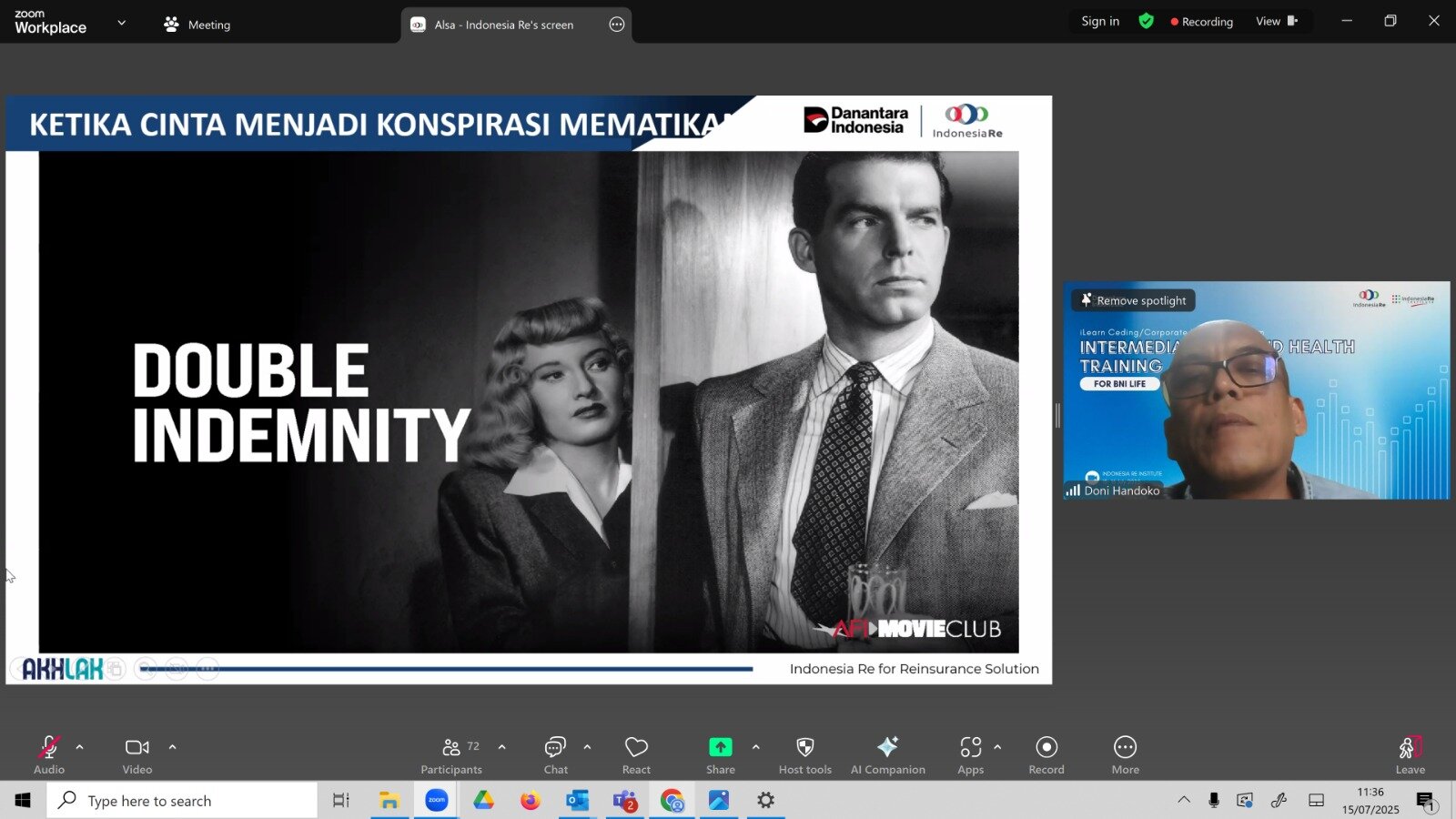This screenshot has width=1456, height=819.
Task: Open the Participants panel
Action: (451, 754)
